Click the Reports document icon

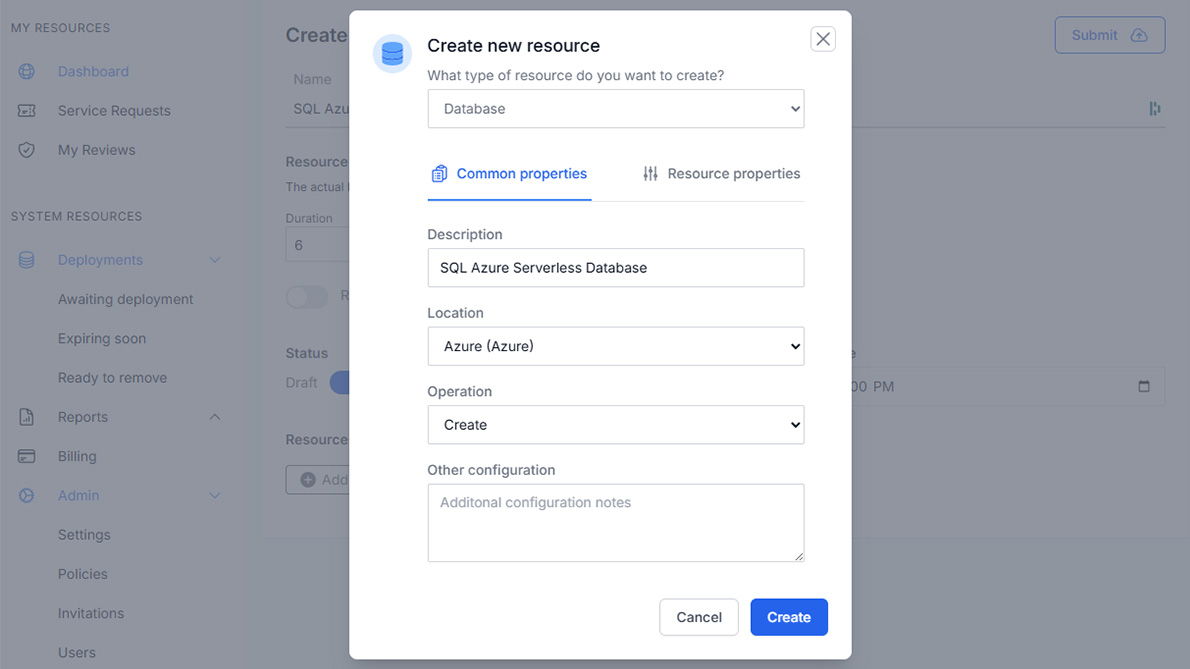27,417
